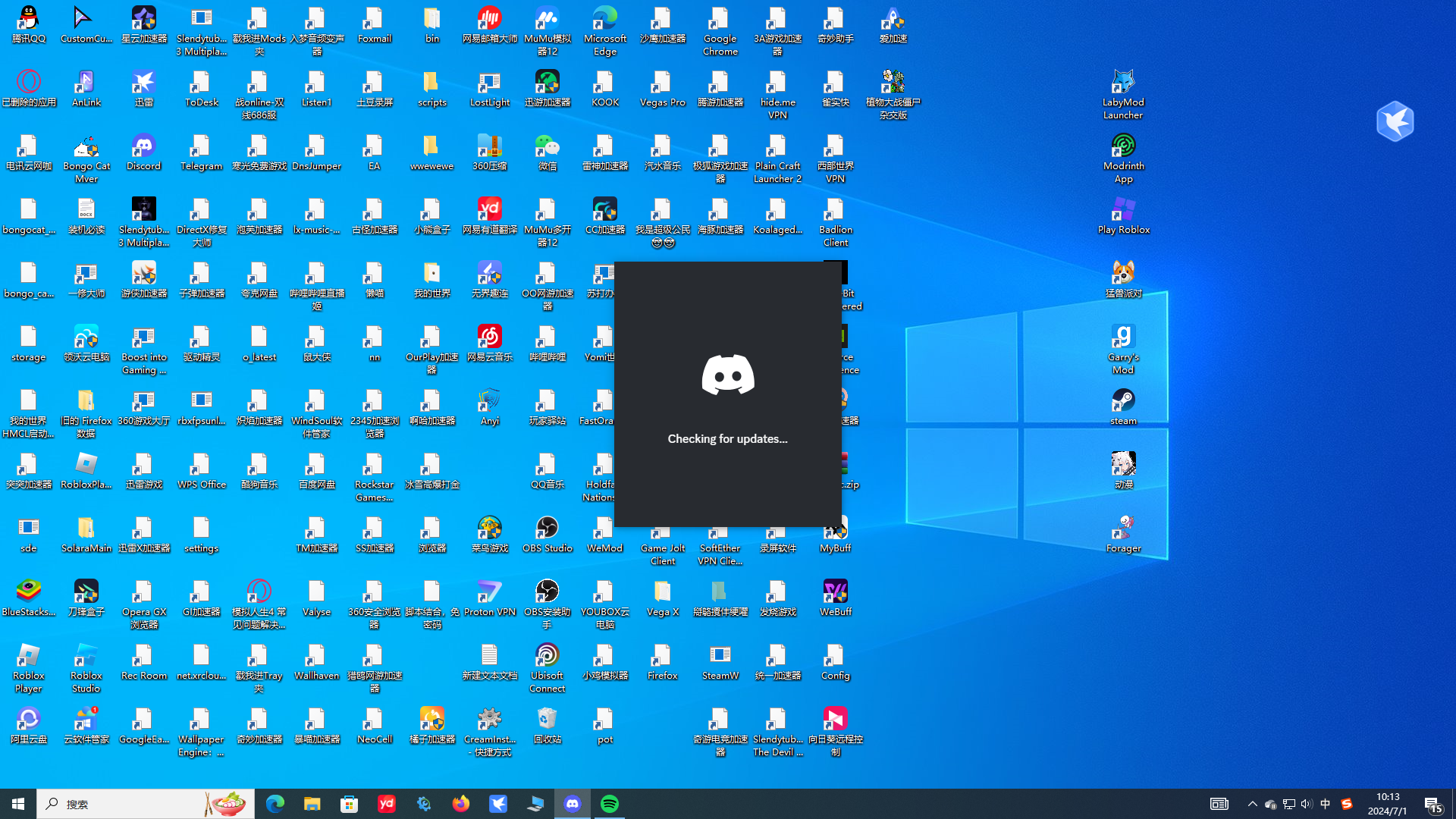Select the LabyMod Launcher desktop icon
Viewport: 1456px width, 819px height.
1124,95
